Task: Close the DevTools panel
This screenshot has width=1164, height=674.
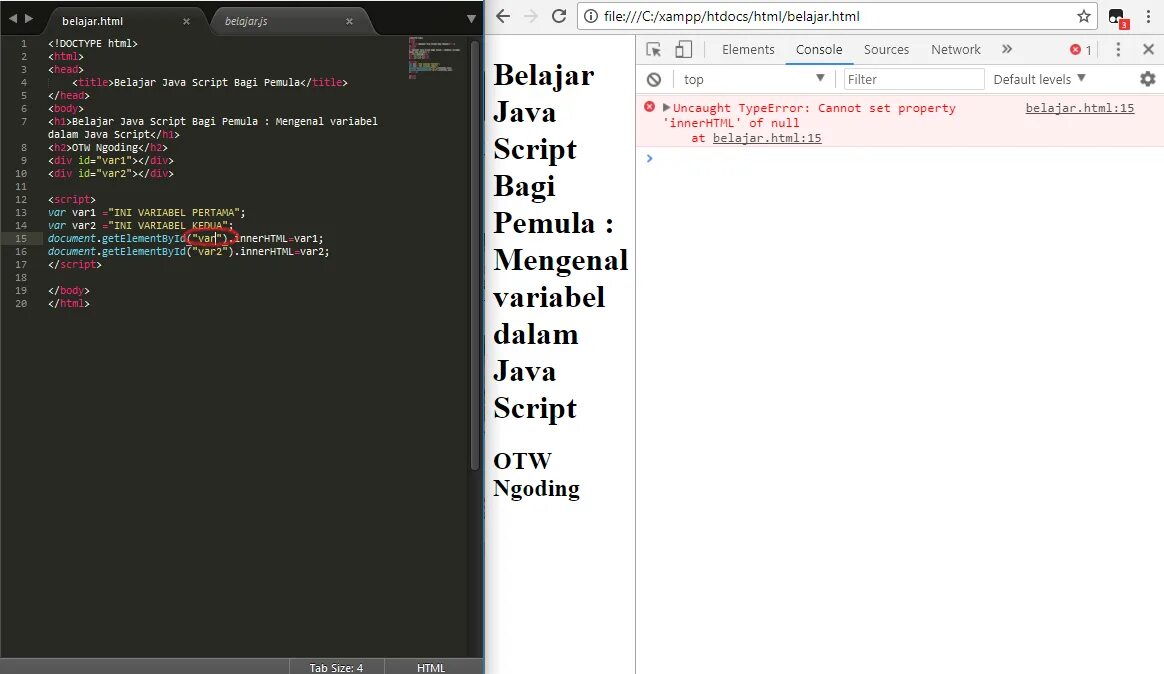Action: pyautogui.click(x=1148, y=50)
